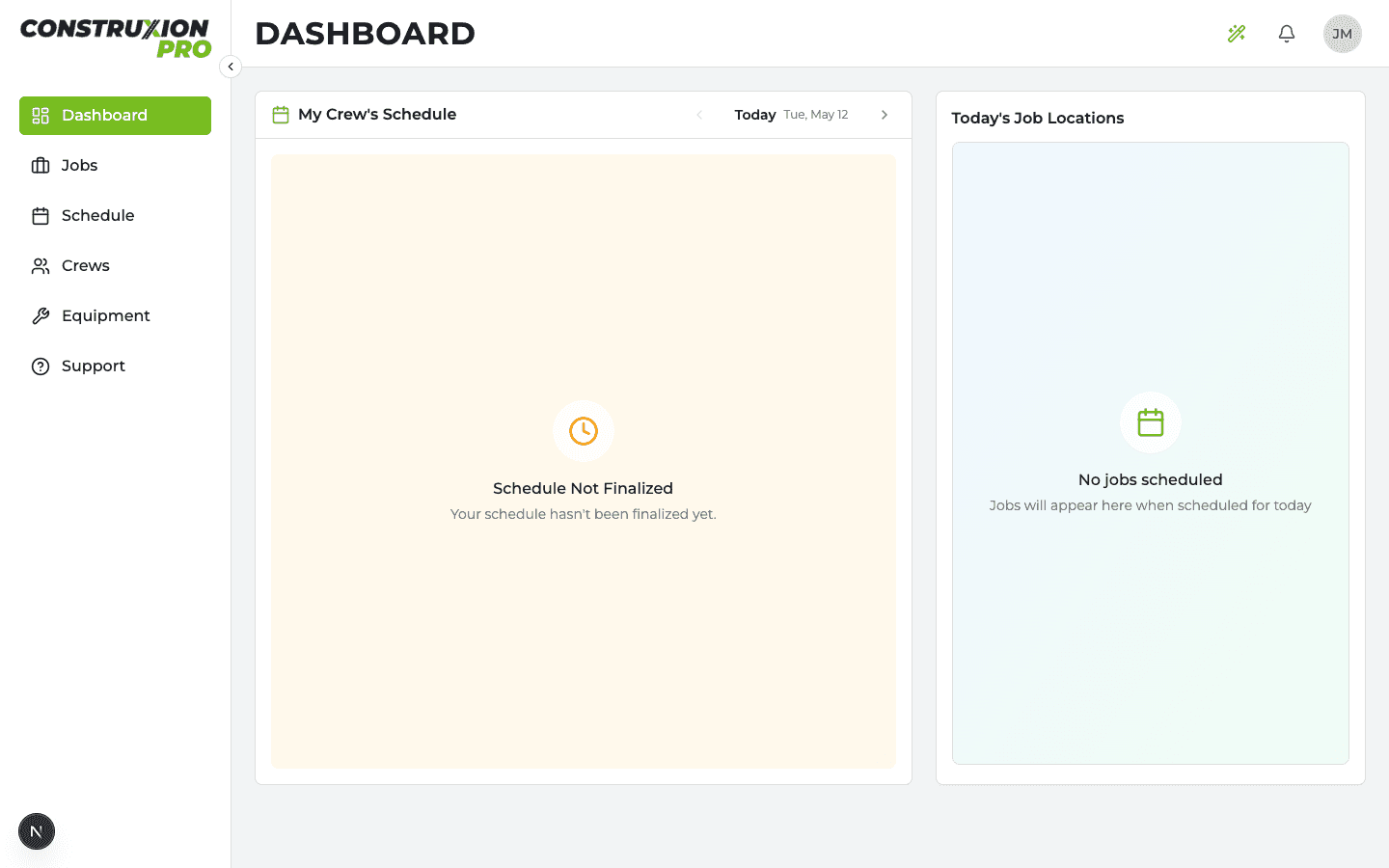
Task: Click the Jobs briefcase icon
Action: (41, 166)
